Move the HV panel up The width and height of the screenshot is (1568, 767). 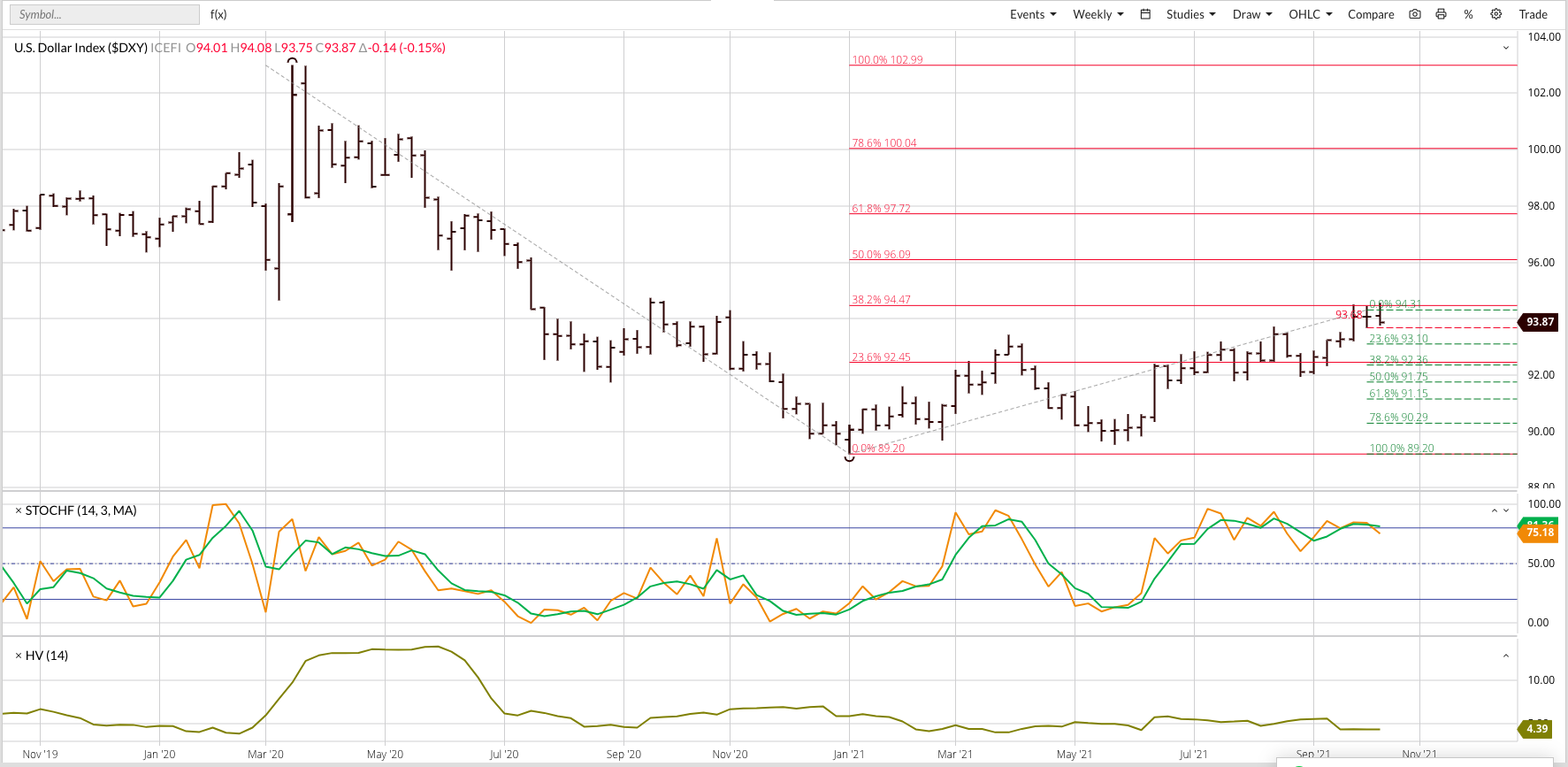coord(1505,656)
